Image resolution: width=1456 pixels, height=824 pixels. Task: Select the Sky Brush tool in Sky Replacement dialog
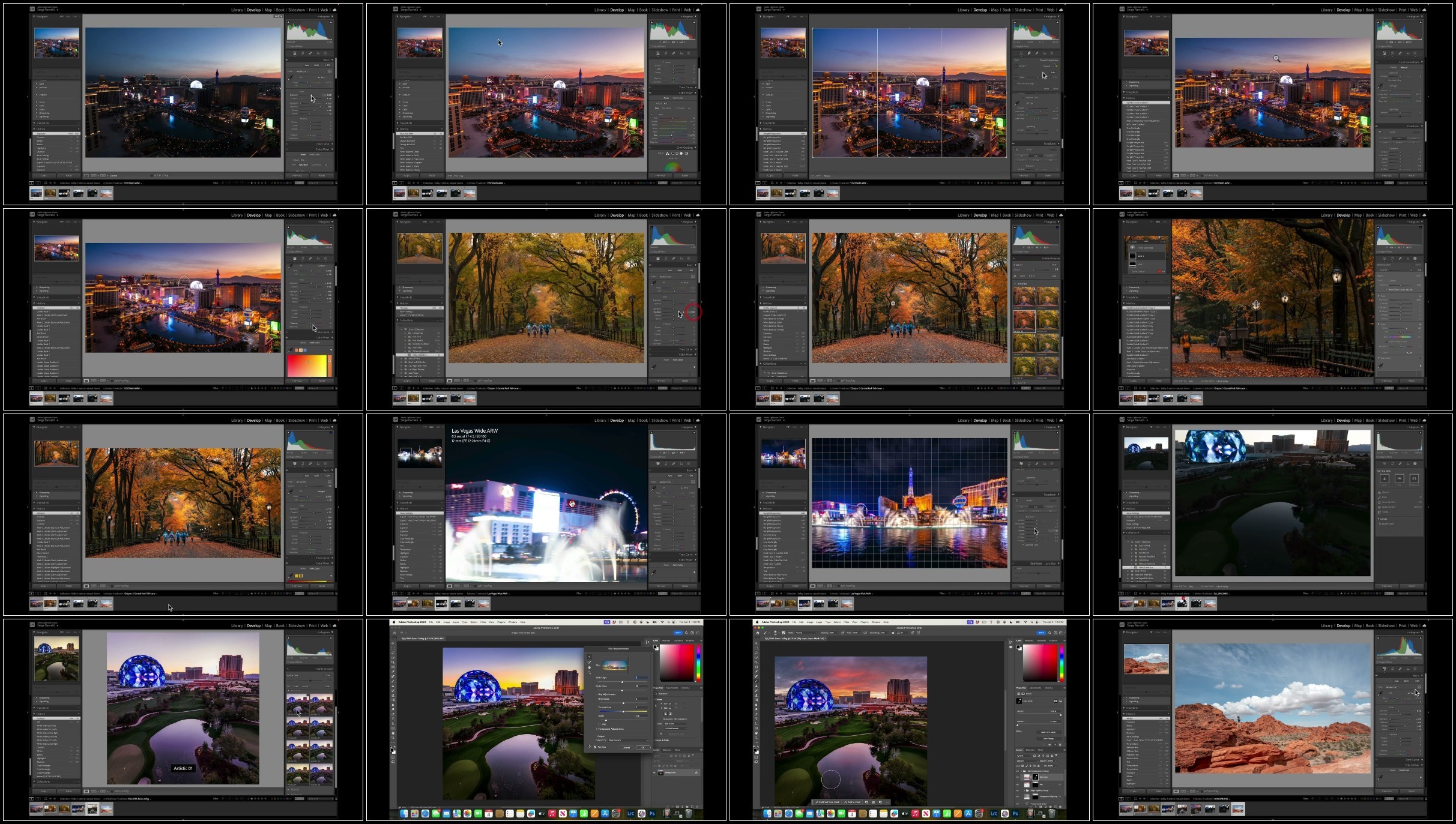click(589, 662)
